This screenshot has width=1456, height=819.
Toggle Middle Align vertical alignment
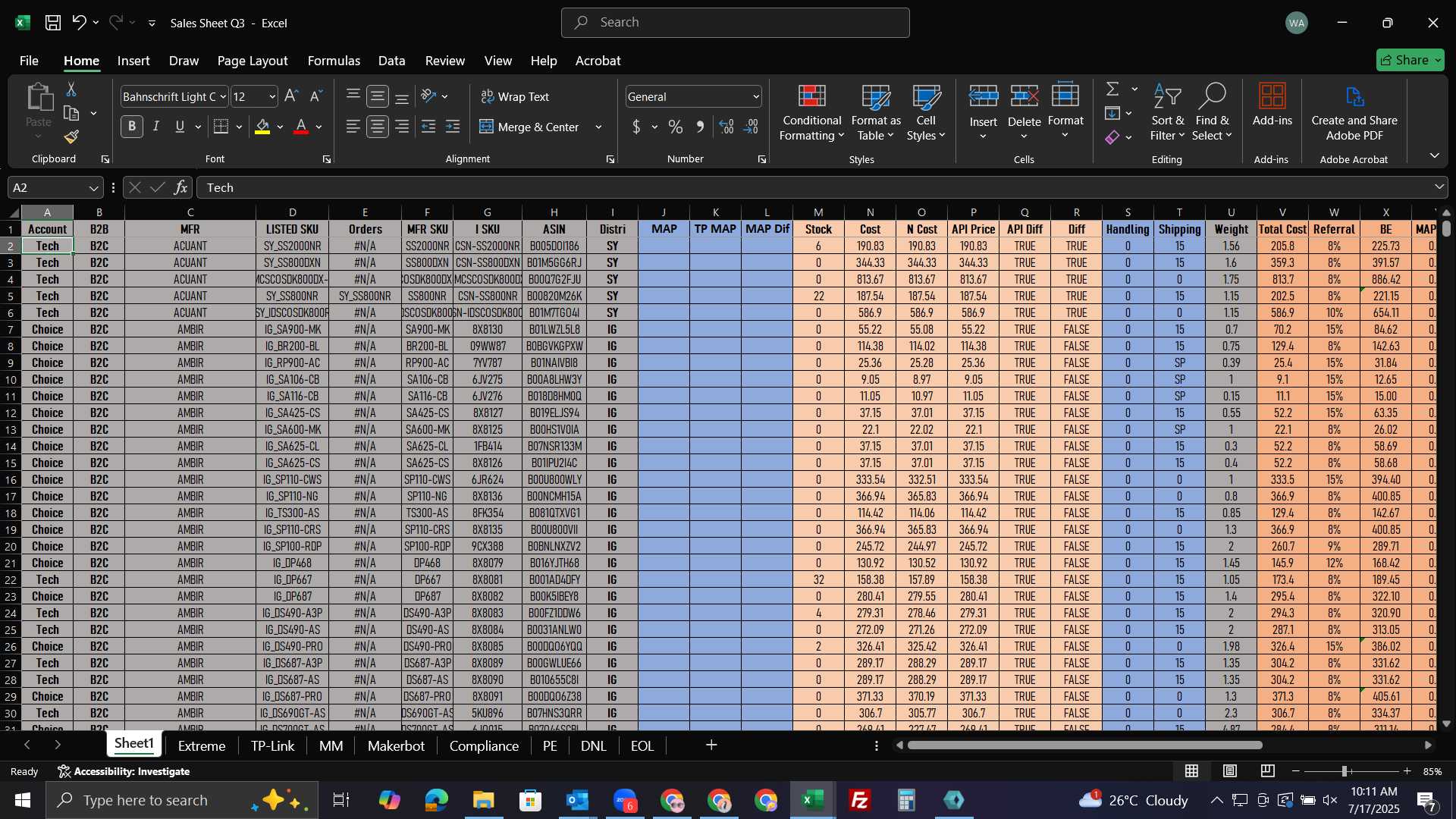click(378, 96)
